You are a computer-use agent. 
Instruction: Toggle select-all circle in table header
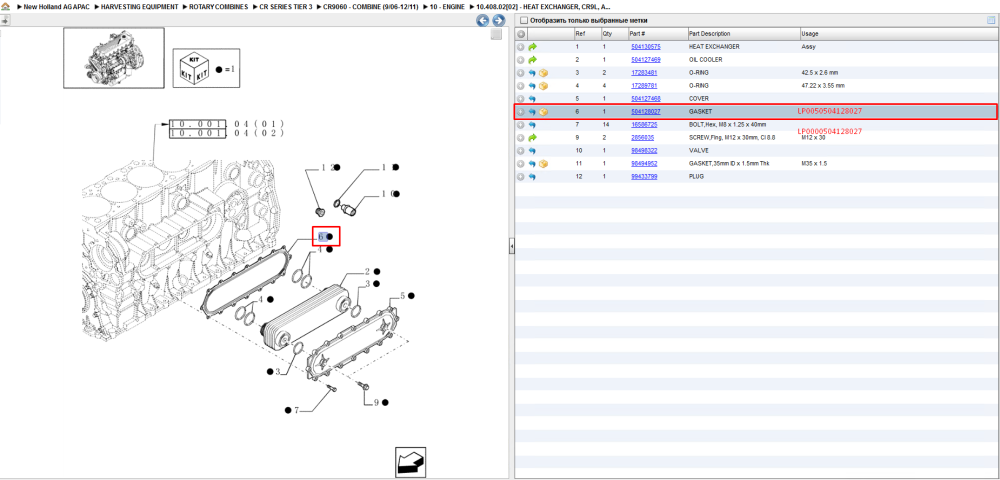tap(521, 34)
